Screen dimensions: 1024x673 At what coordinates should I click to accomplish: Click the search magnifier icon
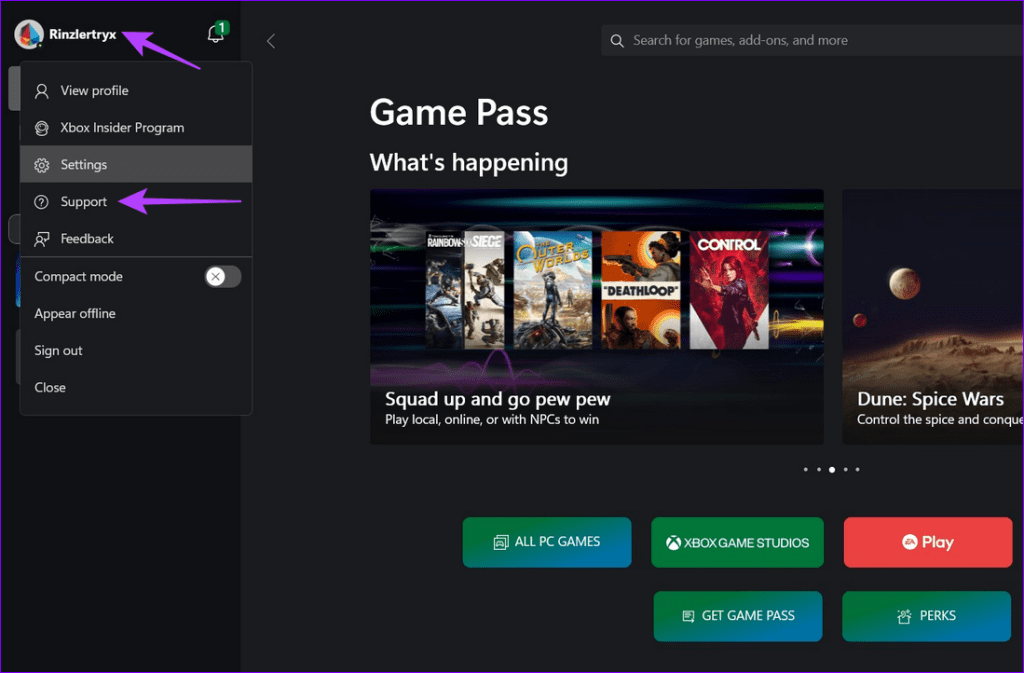pyautogui.click(x=617, y=40)
